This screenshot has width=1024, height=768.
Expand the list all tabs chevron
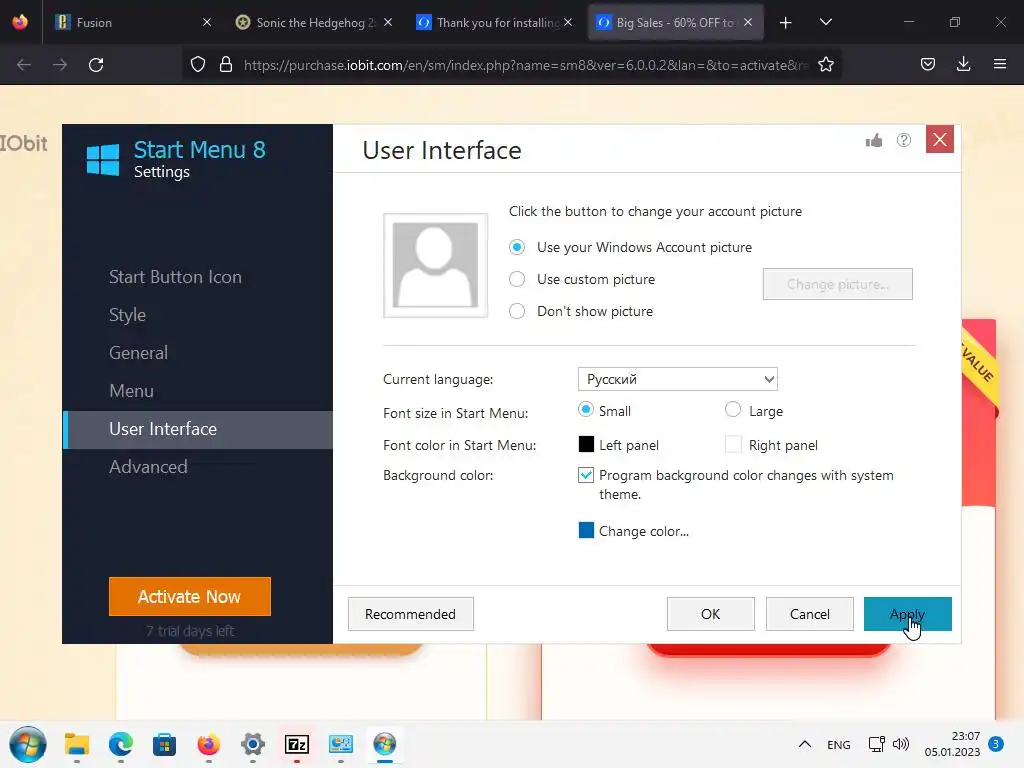tap(825, 22)
